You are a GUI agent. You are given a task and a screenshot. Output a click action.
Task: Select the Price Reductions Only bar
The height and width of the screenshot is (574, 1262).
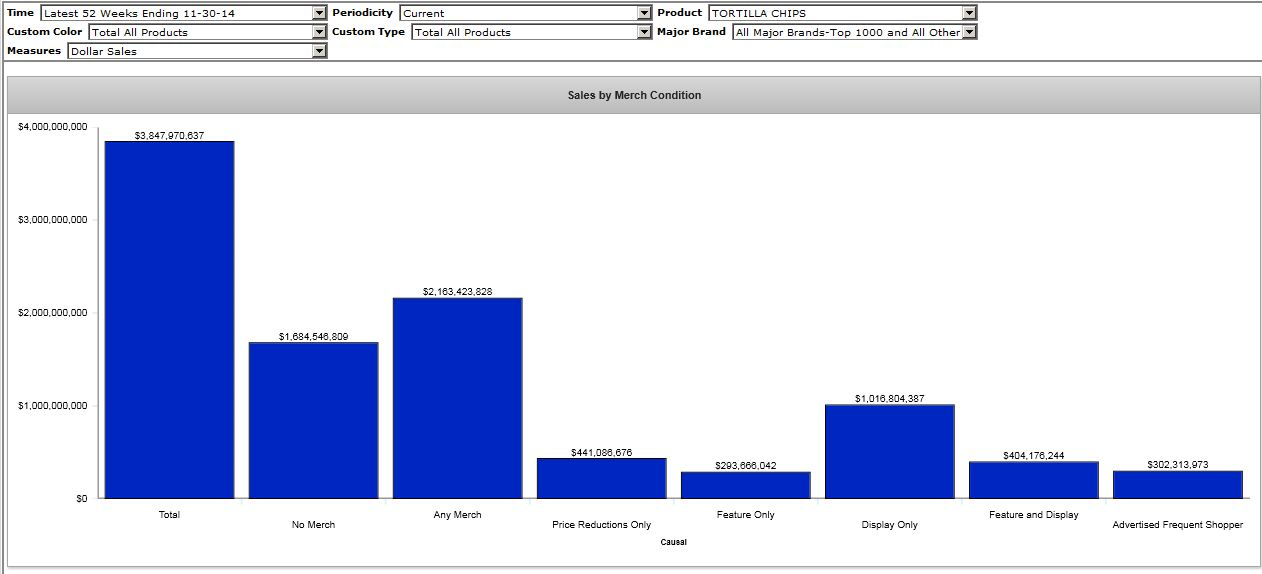click(x=601, y=478)
